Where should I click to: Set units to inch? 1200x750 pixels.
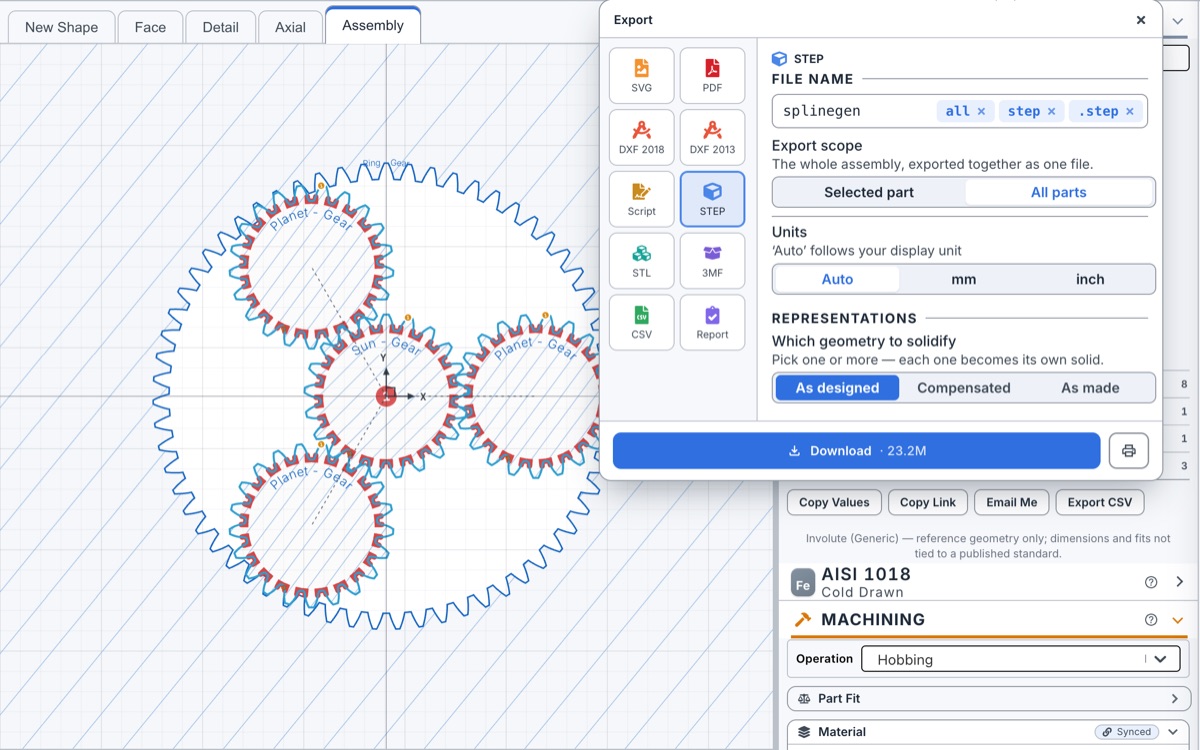(x=1090, y=279)
